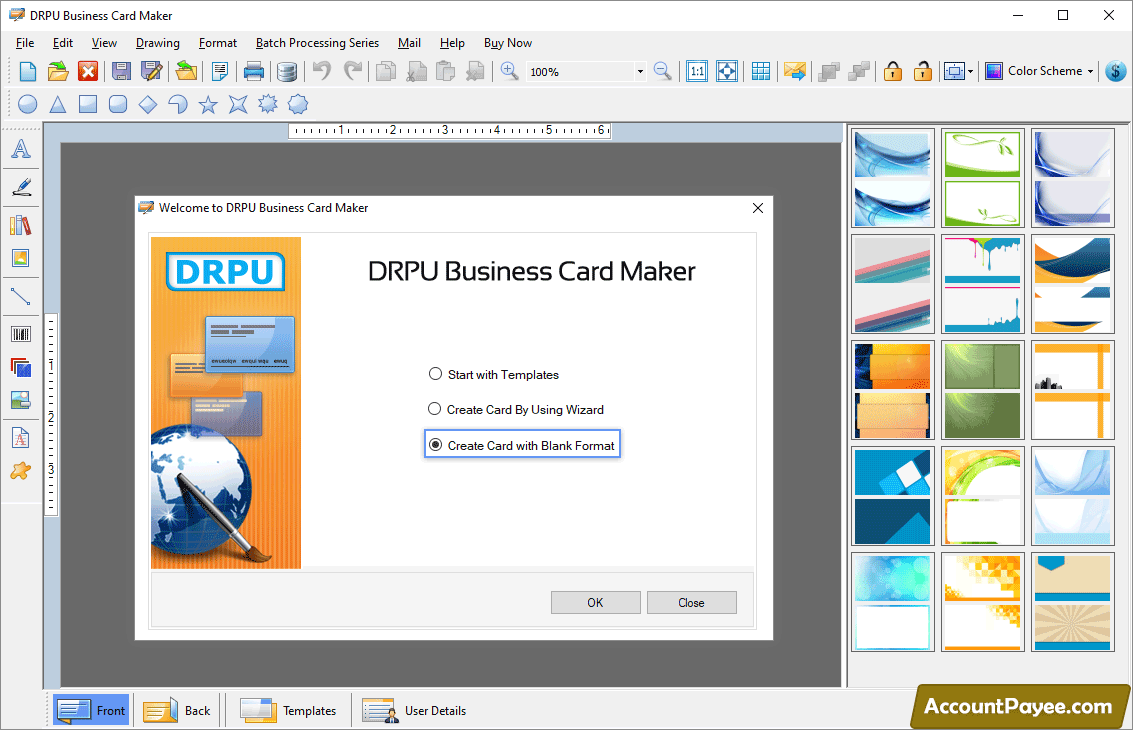Click the library books icon
The image size is (1133, 730).
(x=21, y=225)
